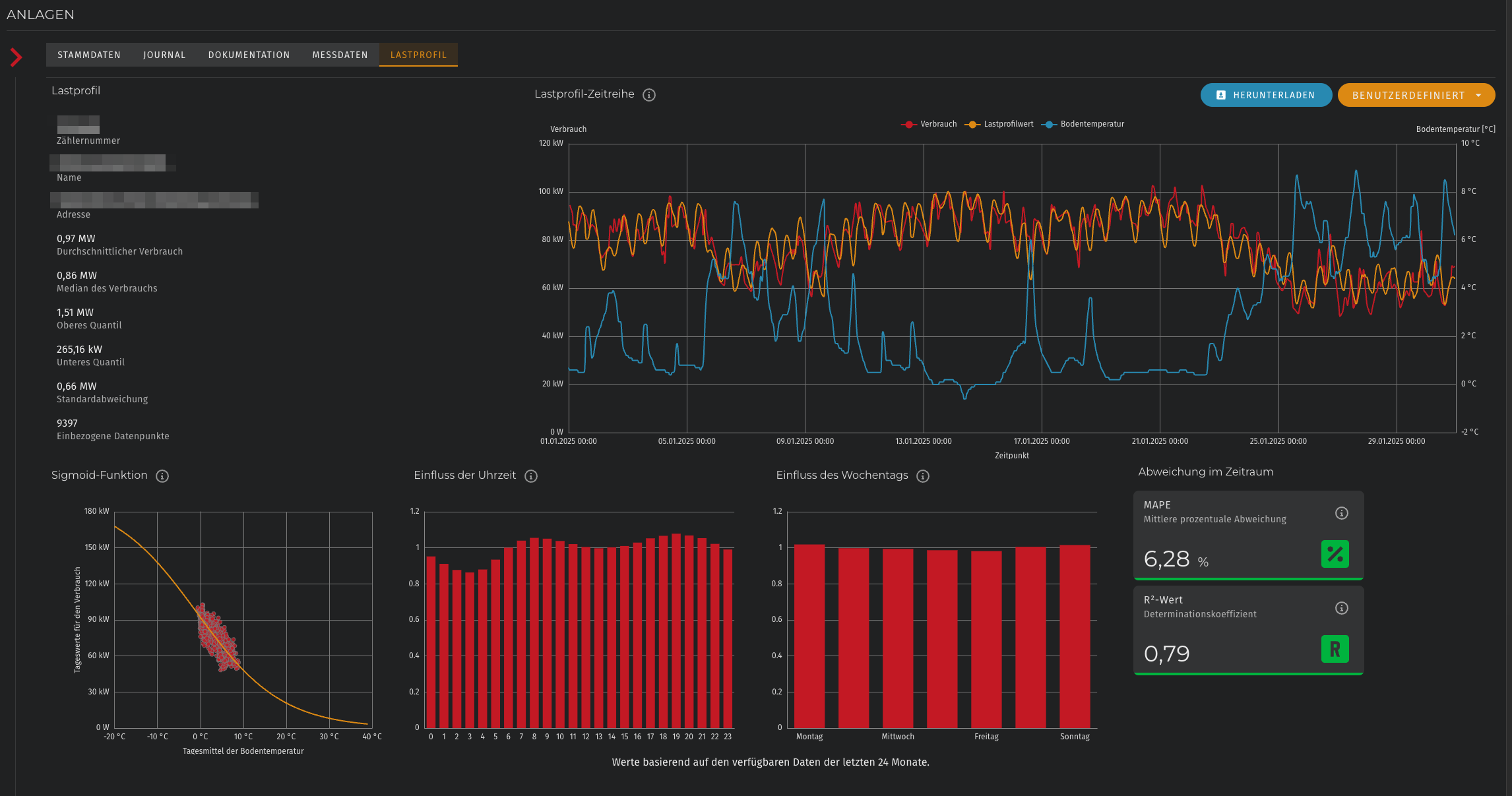Click info icon on MAPE card

(x=1341, y=513)
